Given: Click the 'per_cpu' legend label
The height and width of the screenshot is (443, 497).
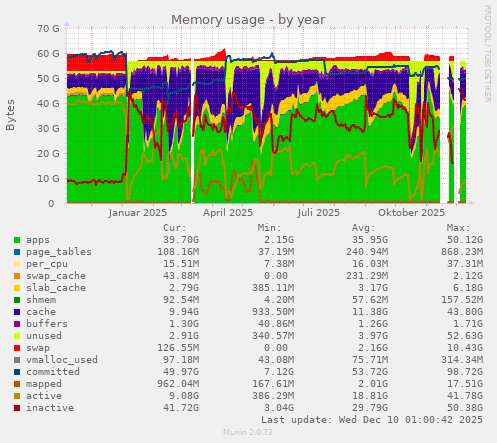Looking at the screenshot, I should point(47,264).
